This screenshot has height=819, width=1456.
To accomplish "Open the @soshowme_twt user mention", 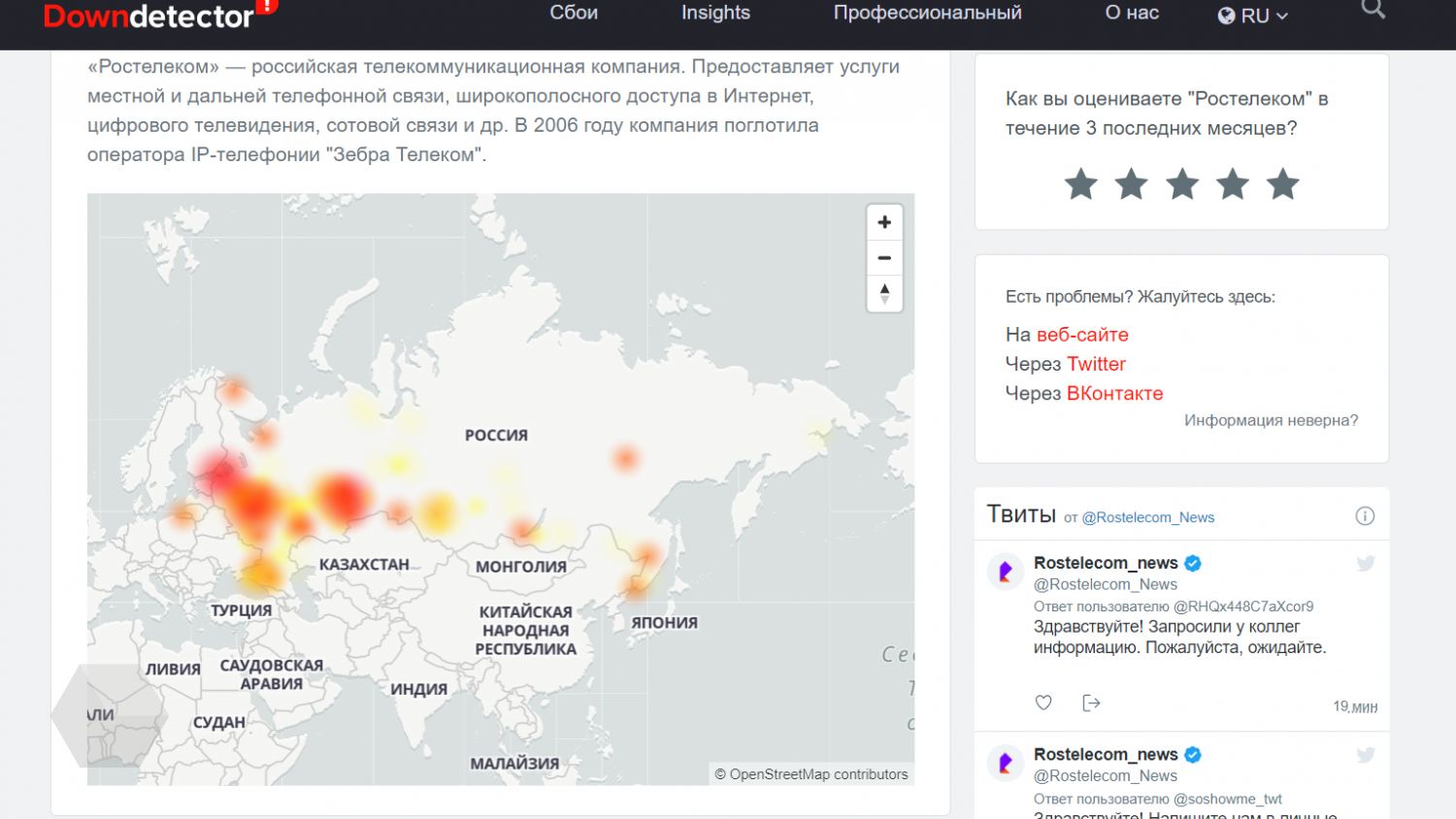I will 1228,799.
